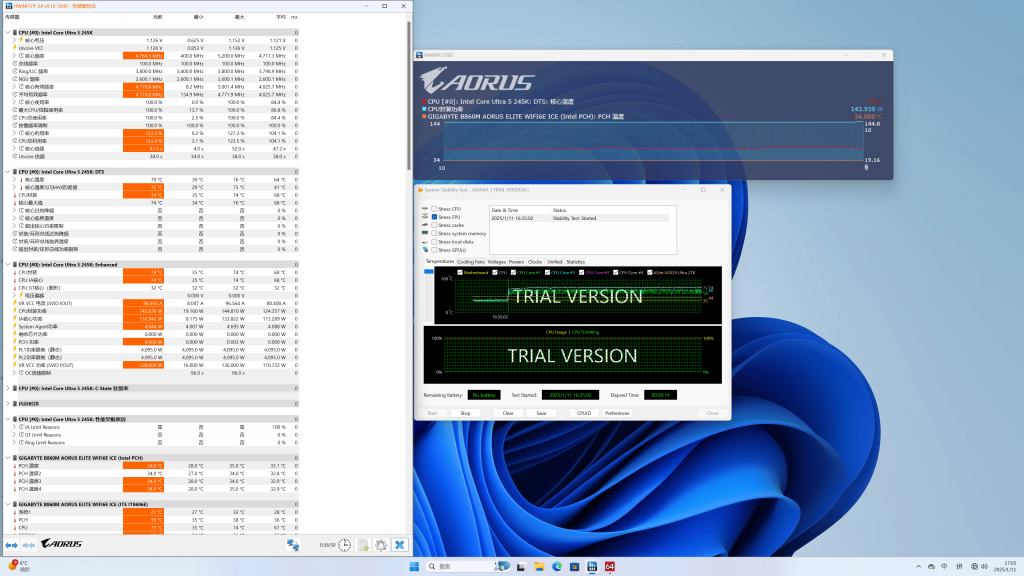Screen dimensions: 1024x576
Task: Click the clock reset timer icon in HWiNFO
Action: click(x=345, y=545)
